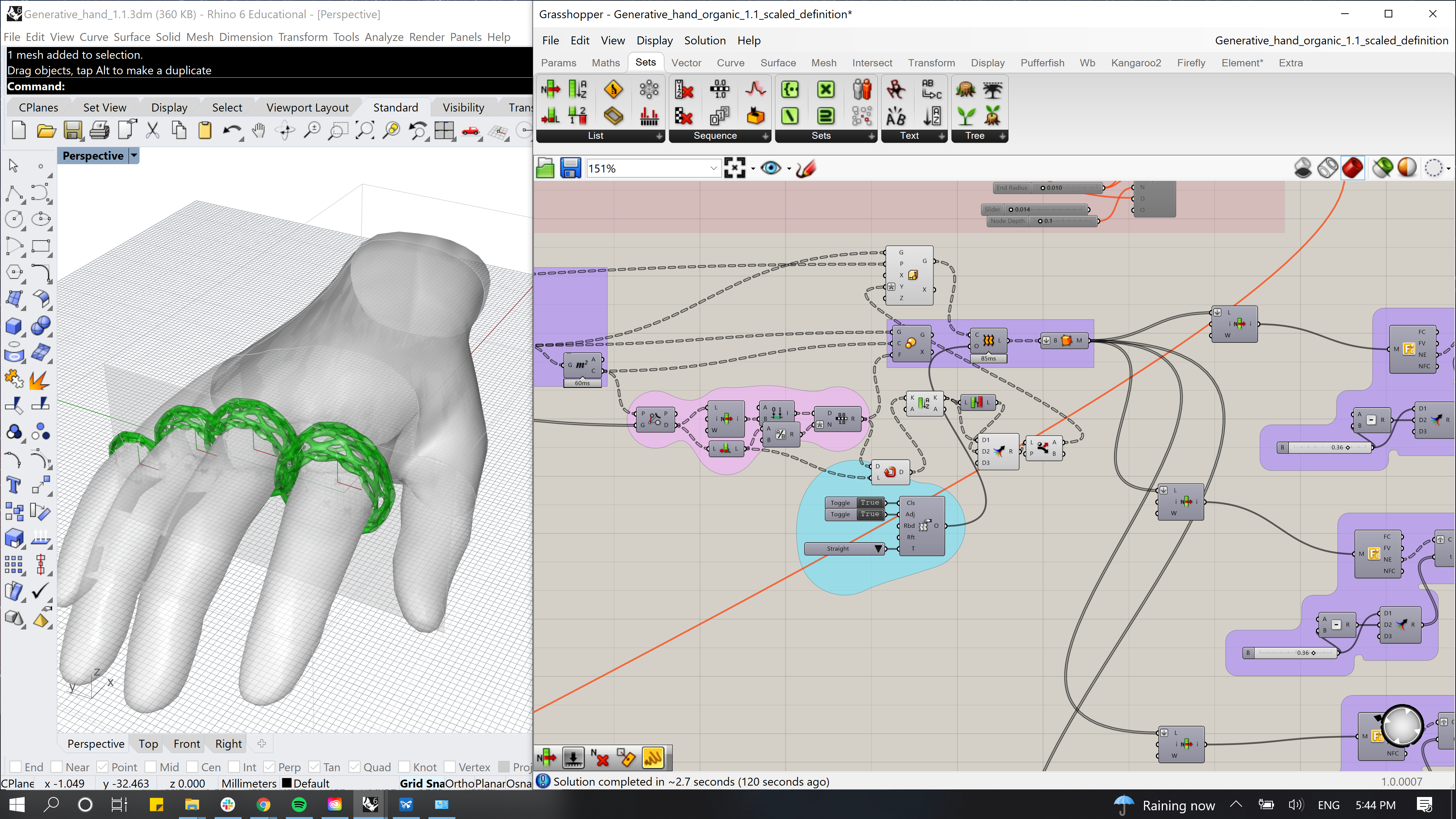Toggle the Knot osnap checkbox

coord(404,767)
